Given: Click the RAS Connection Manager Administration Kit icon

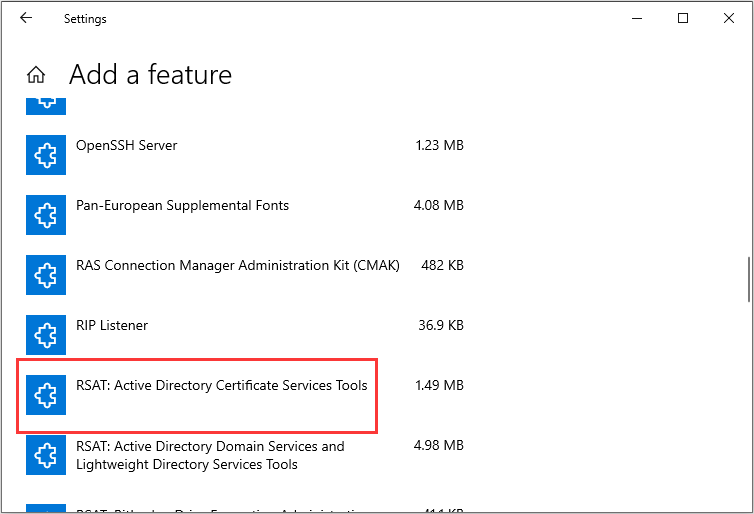Looking at the screenshot, I should (x=46, y=275).
